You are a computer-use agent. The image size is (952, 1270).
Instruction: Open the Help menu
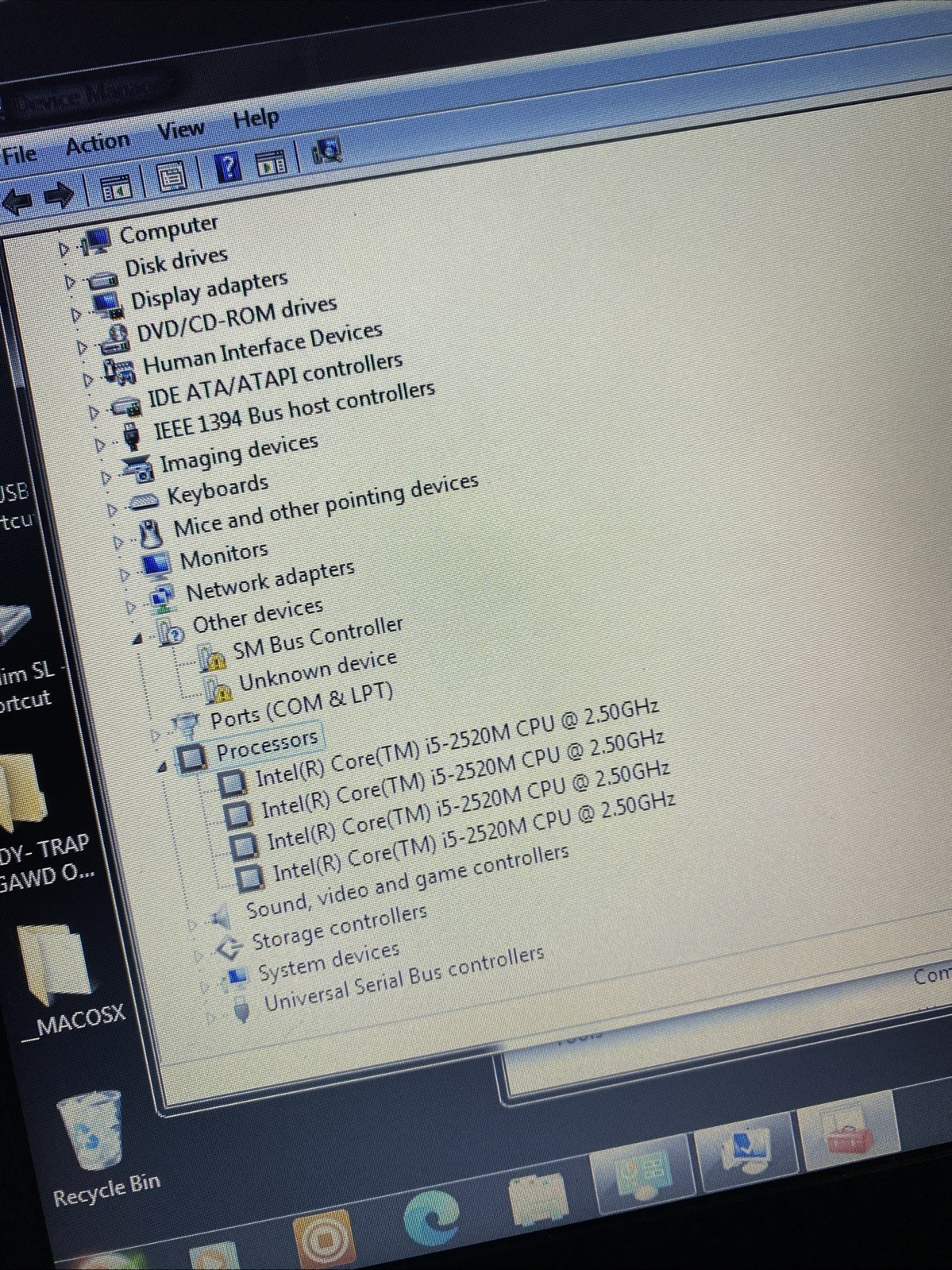(255, 119)
